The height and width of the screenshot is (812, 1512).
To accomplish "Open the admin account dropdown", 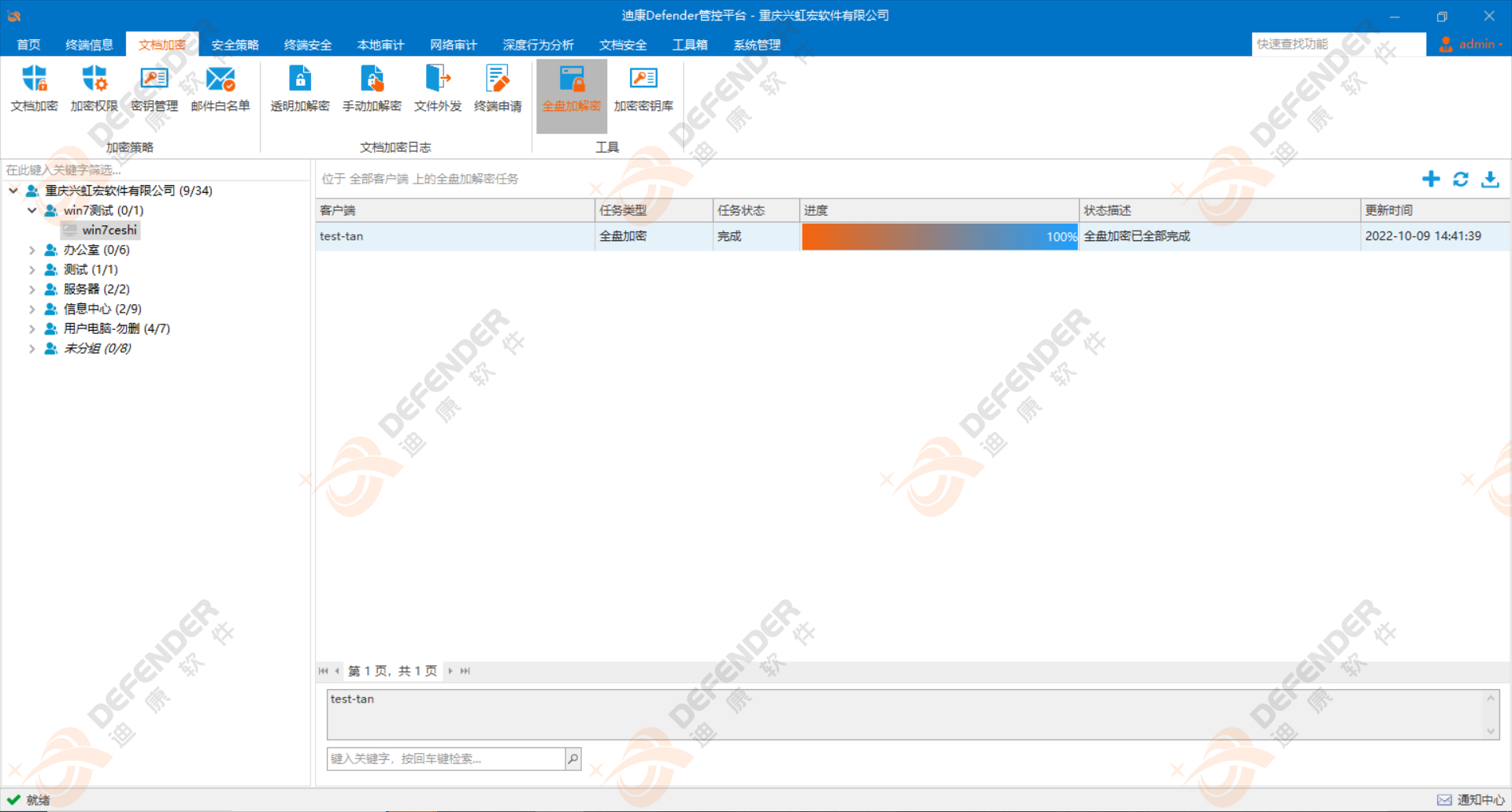I will (1480, 44).
